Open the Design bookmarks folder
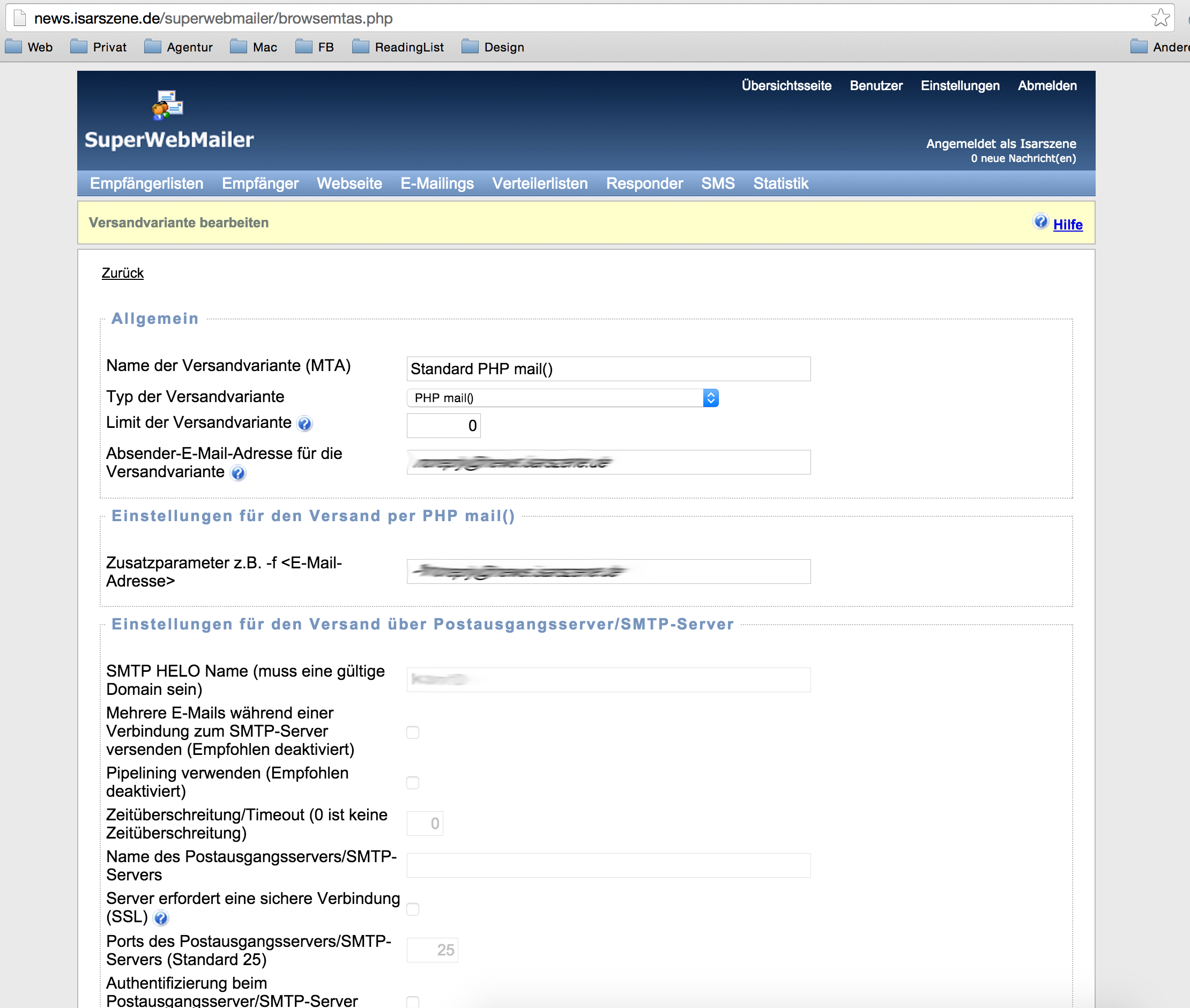 (x=493, y=47)
